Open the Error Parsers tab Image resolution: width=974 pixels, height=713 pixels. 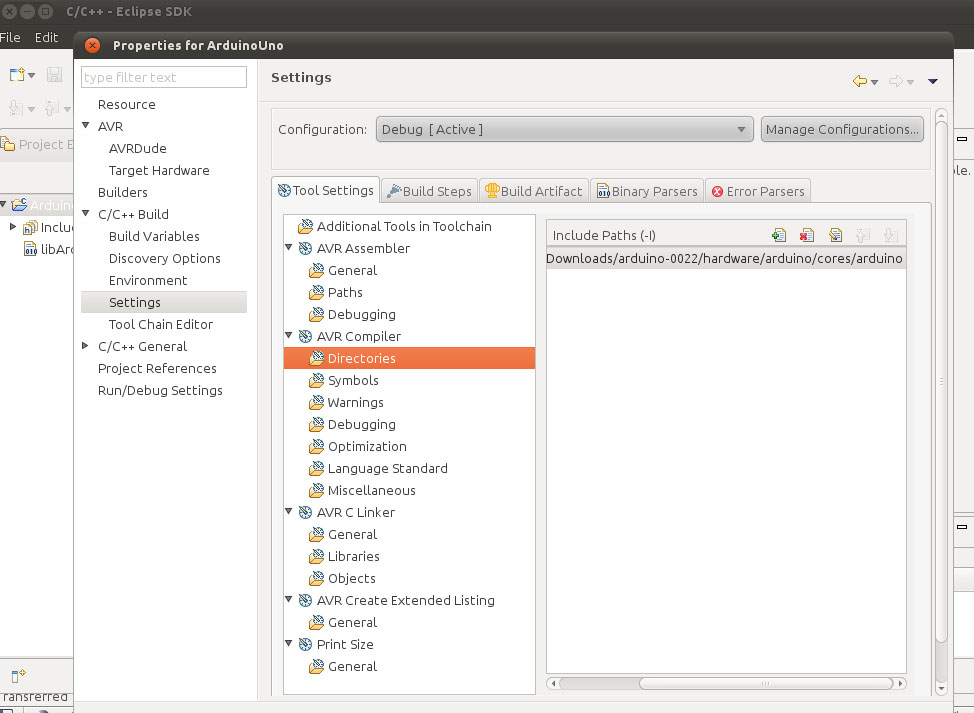point(757,191)
